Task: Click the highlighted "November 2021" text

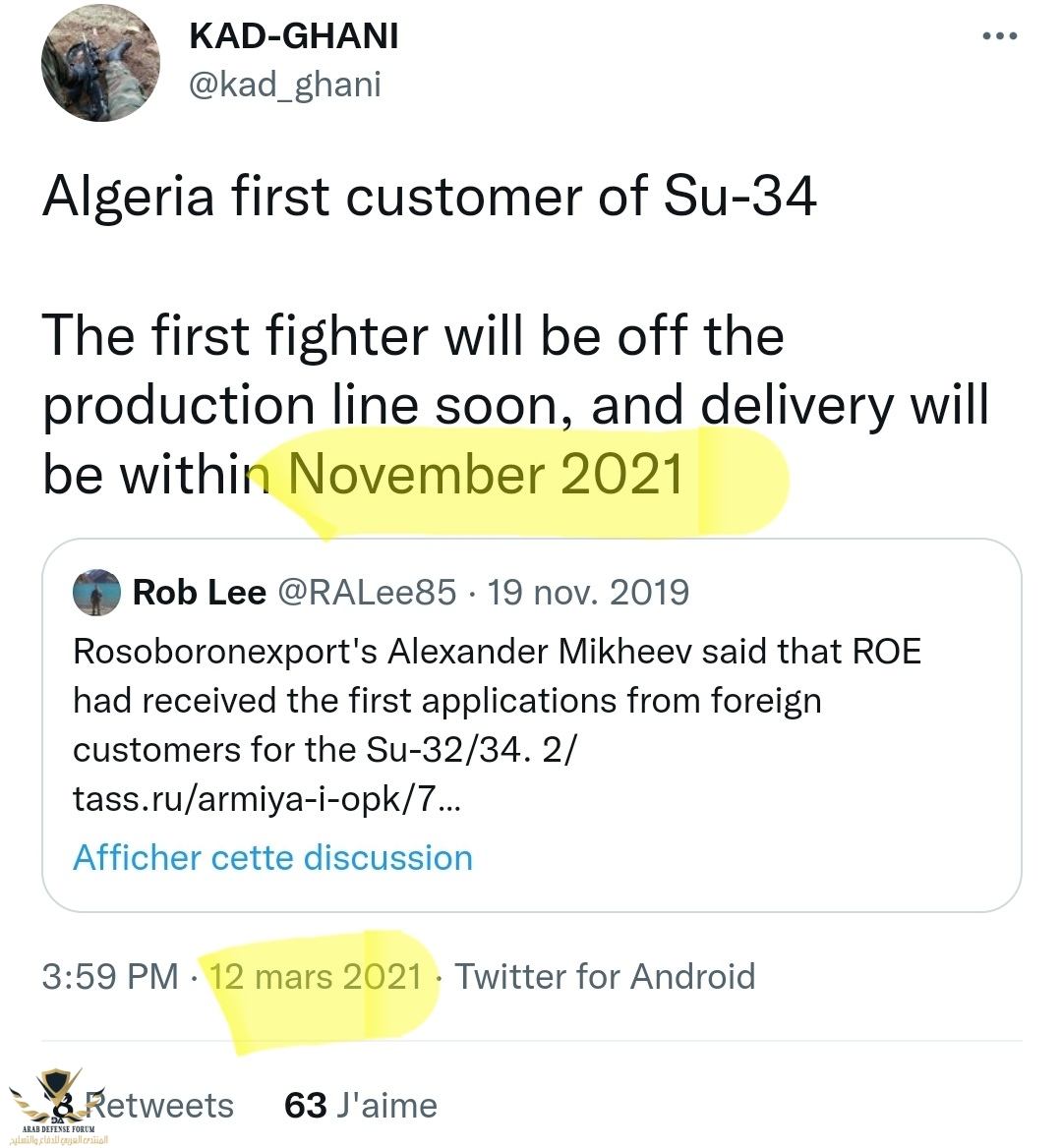Action: pos(486,475)
